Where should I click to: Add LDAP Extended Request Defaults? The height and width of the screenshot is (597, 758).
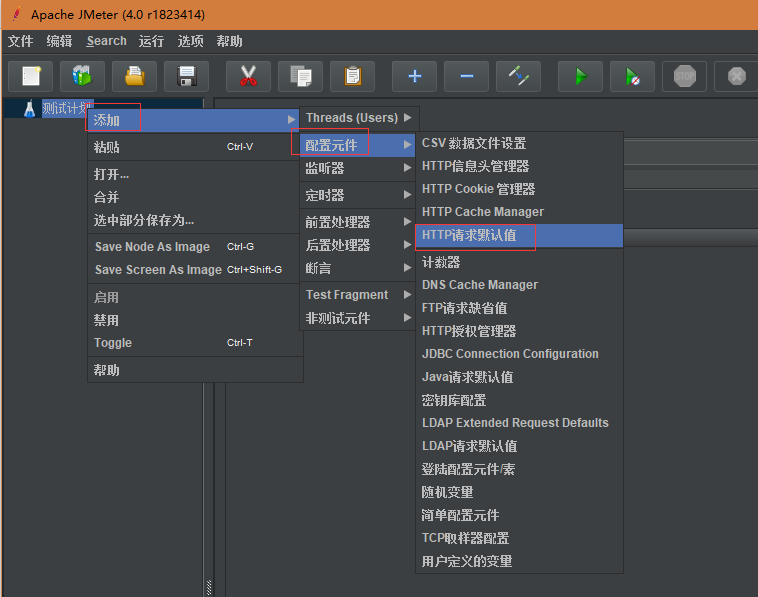click(x=519, y=423)
